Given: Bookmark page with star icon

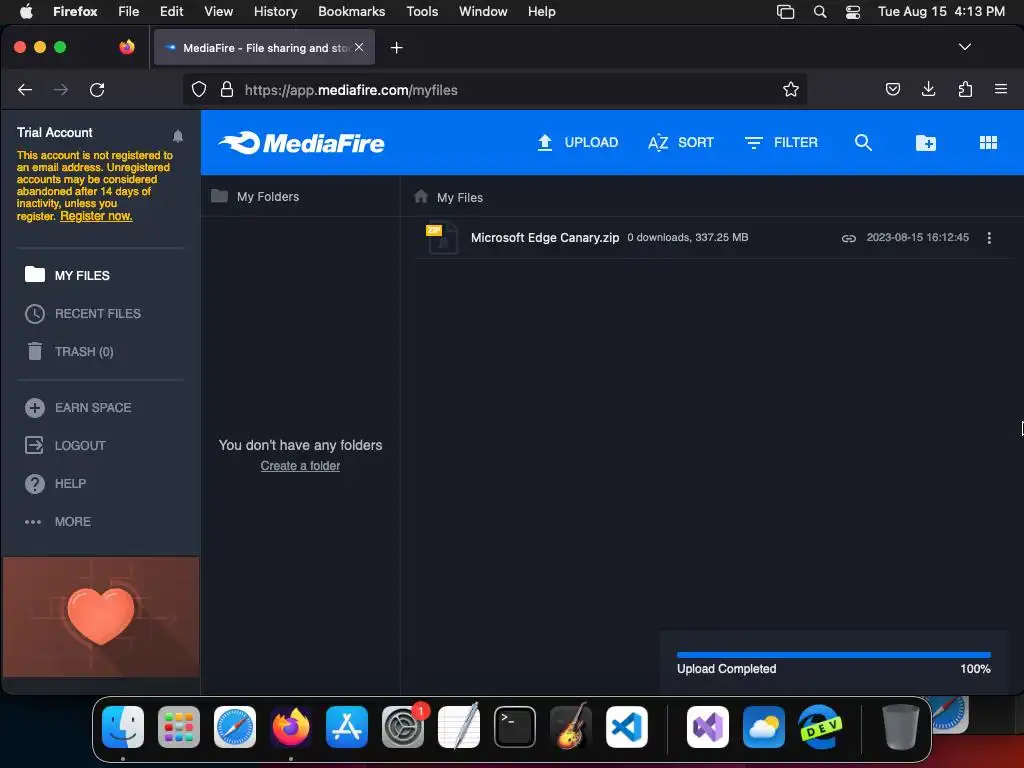Looking at the screenshot, I should 791,89.
